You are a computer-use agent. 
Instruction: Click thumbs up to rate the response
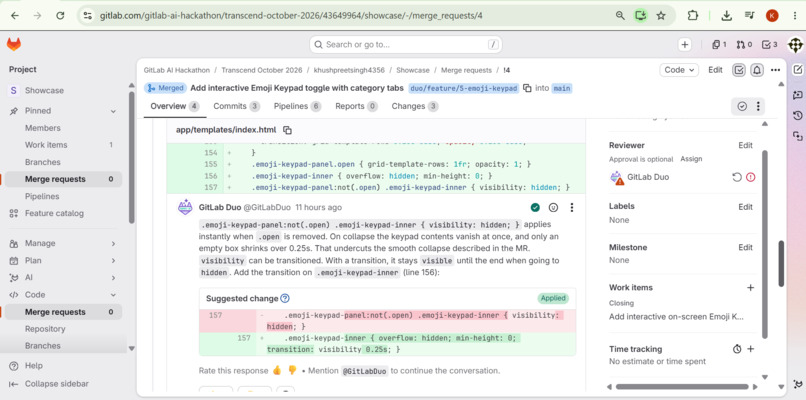coord(277,370)
